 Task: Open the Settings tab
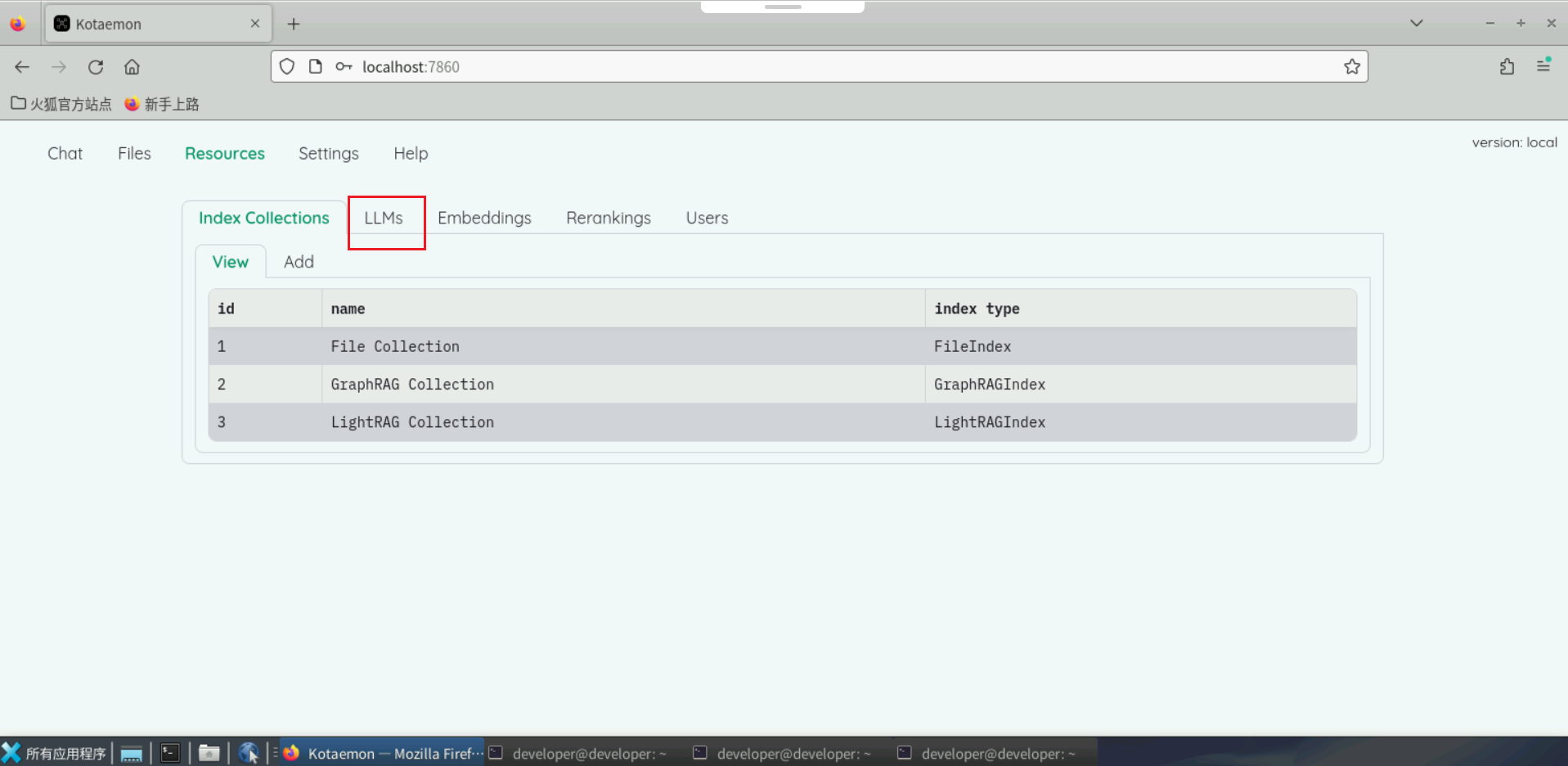click(329, 153)
